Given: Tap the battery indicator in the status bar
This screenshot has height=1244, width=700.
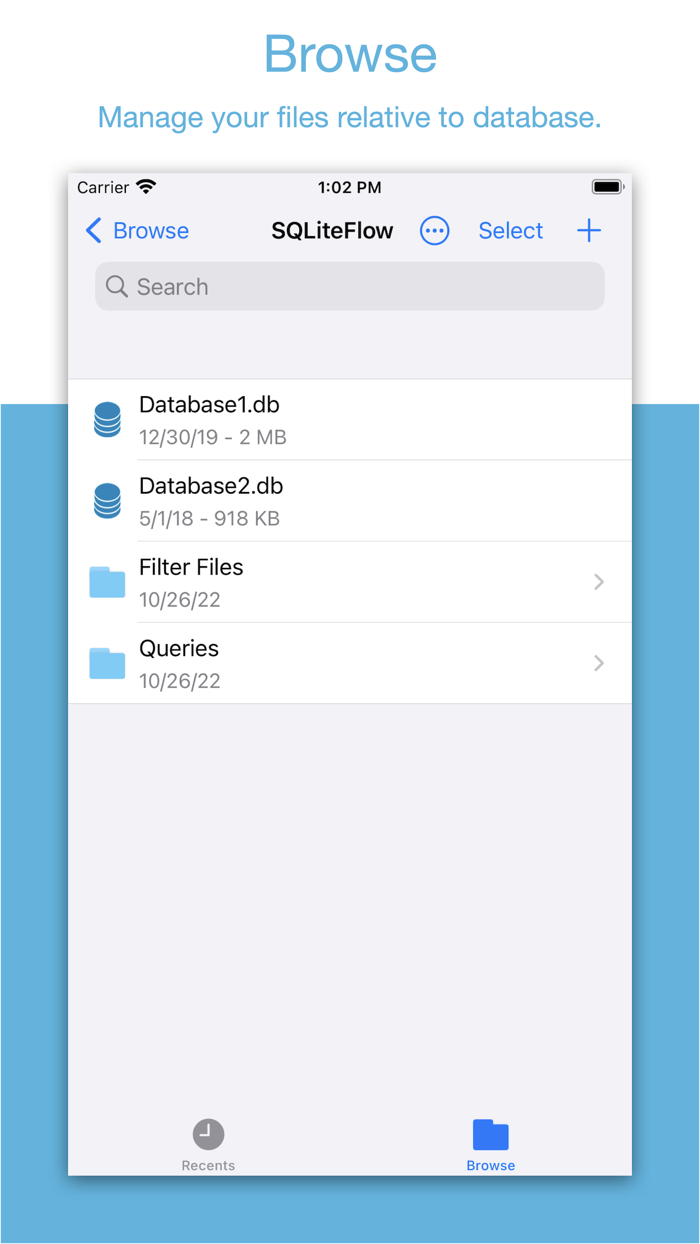Looking at the screenshot, I should pos(607,187).
